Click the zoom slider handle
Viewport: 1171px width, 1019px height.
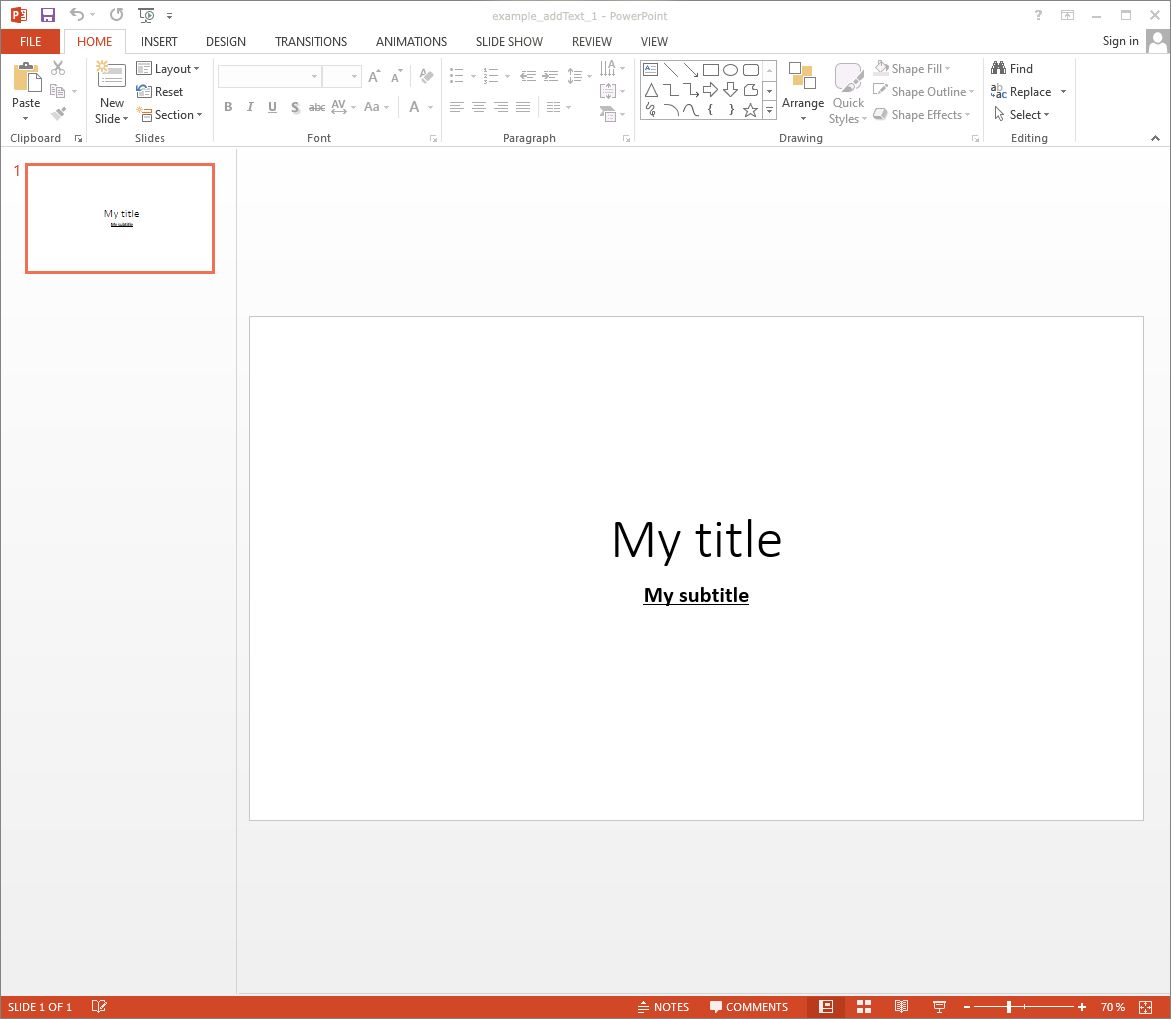point(1009,1007)
